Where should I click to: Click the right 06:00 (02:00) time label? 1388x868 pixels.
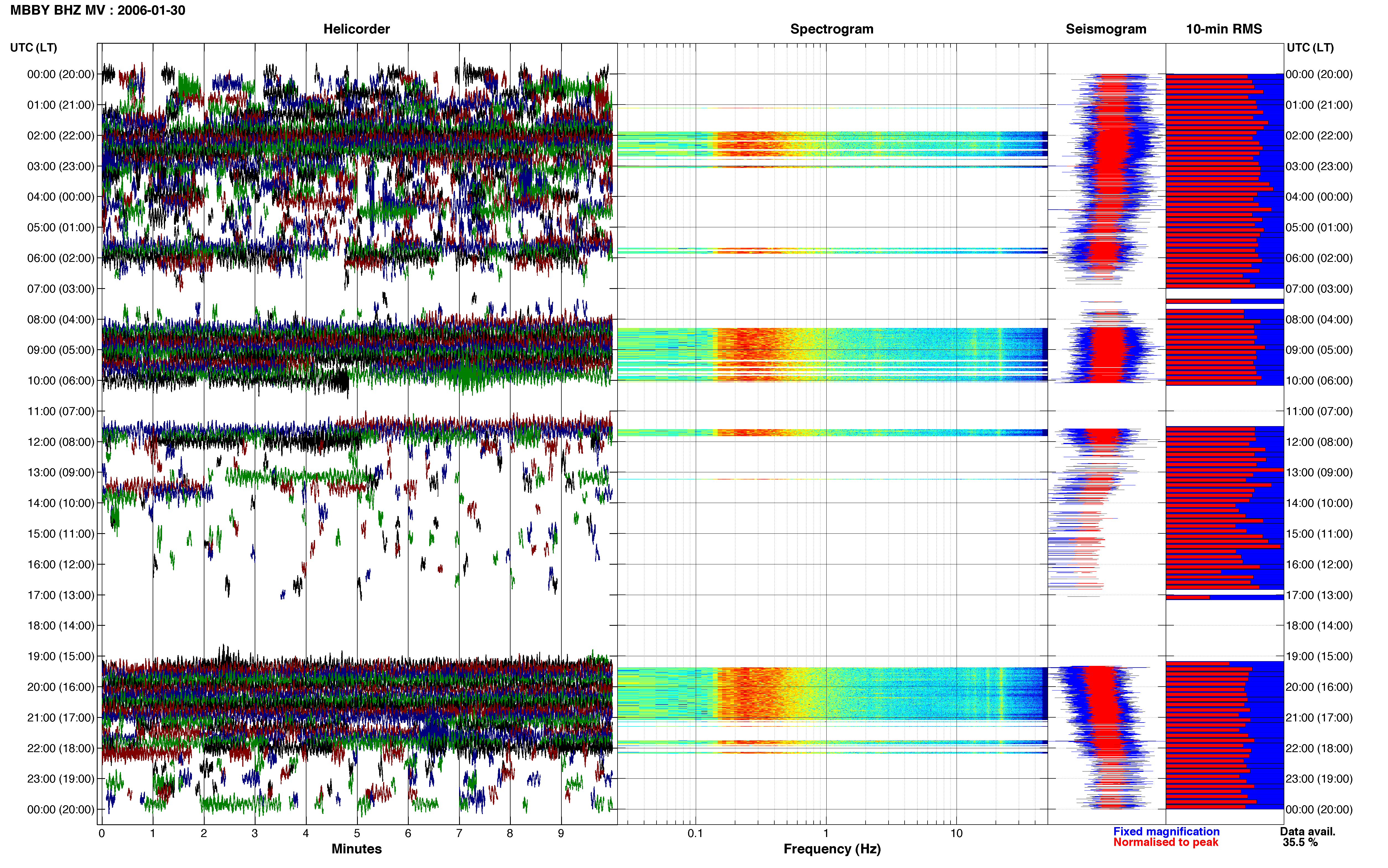[x=1319, y=258]
